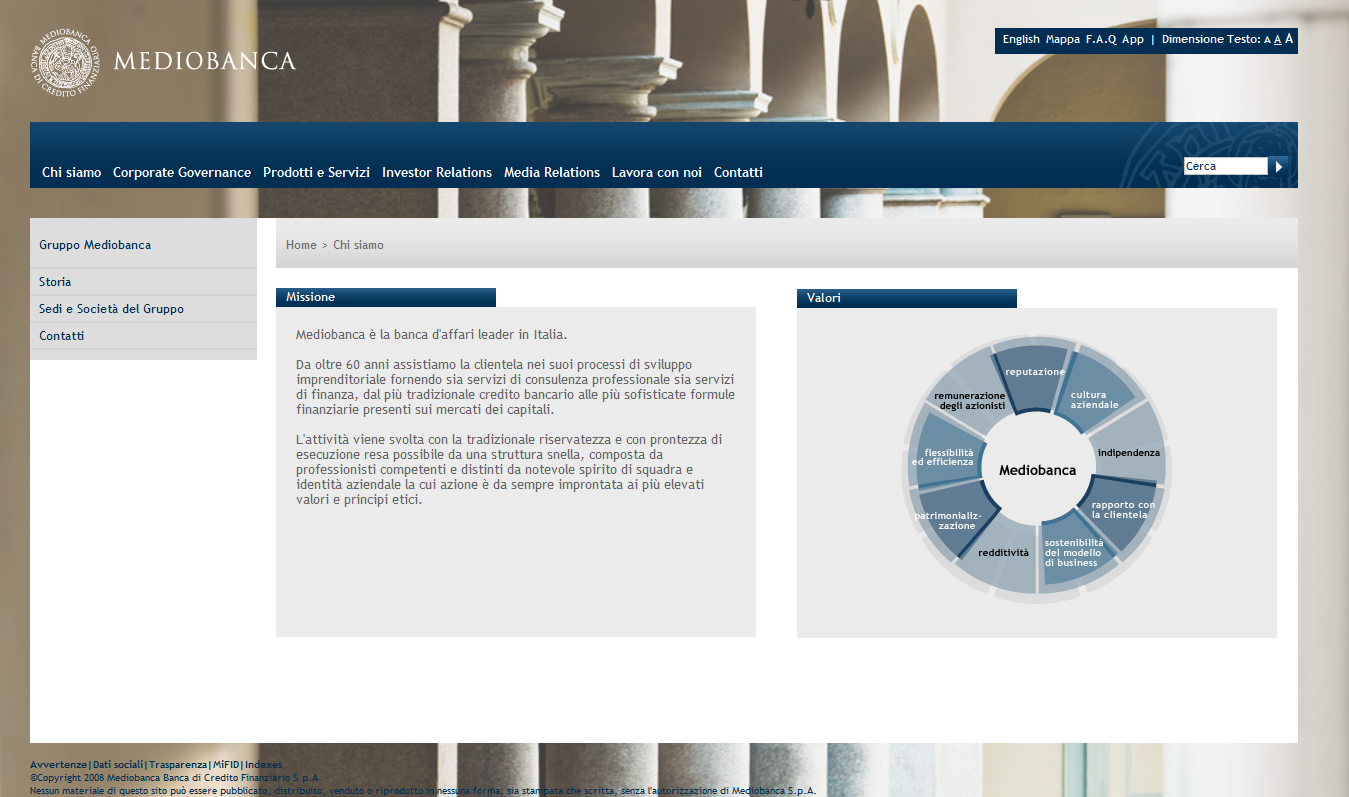Open Sedi e Società del Gruppo

pos(111,309)
